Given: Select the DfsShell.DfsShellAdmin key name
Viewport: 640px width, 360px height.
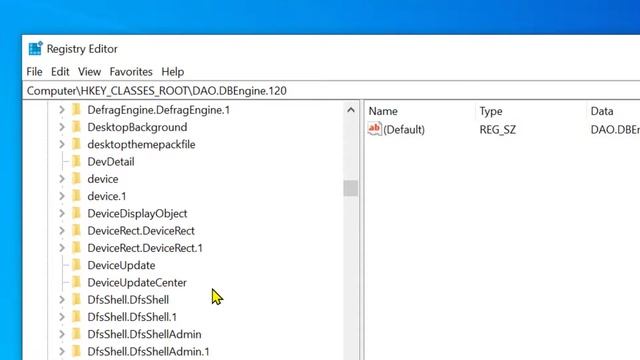Looking at the screenshot, I should click(144, 334).
